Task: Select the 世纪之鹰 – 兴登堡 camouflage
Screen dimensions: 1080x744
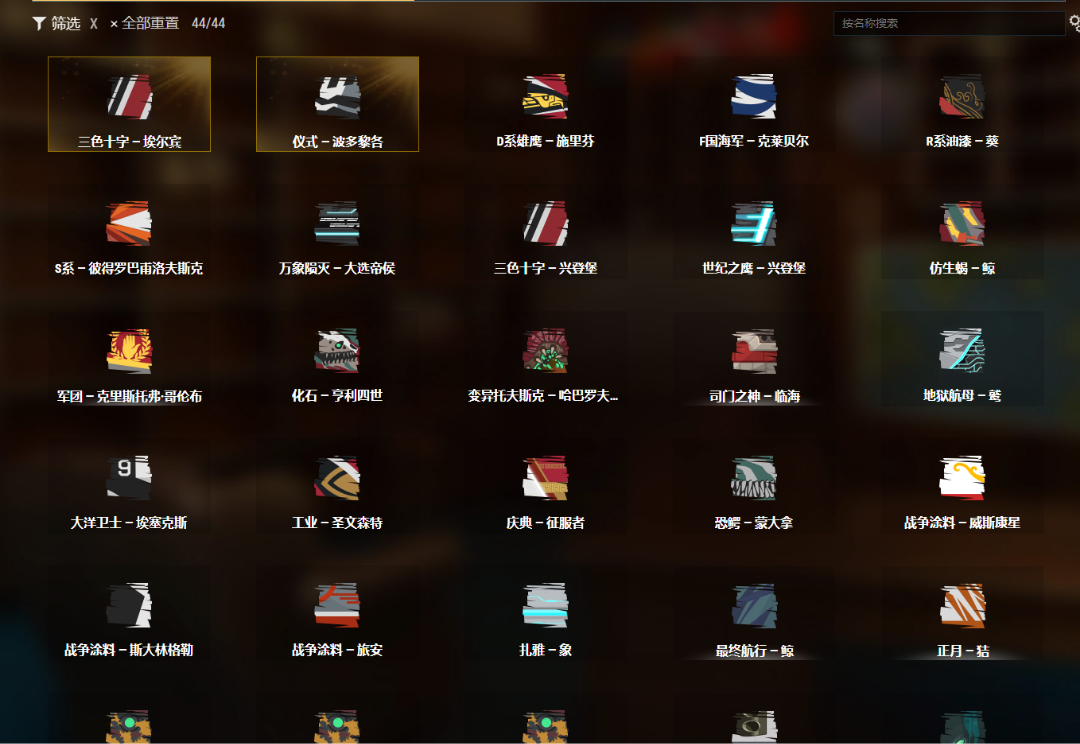Action: click(754, 231)
